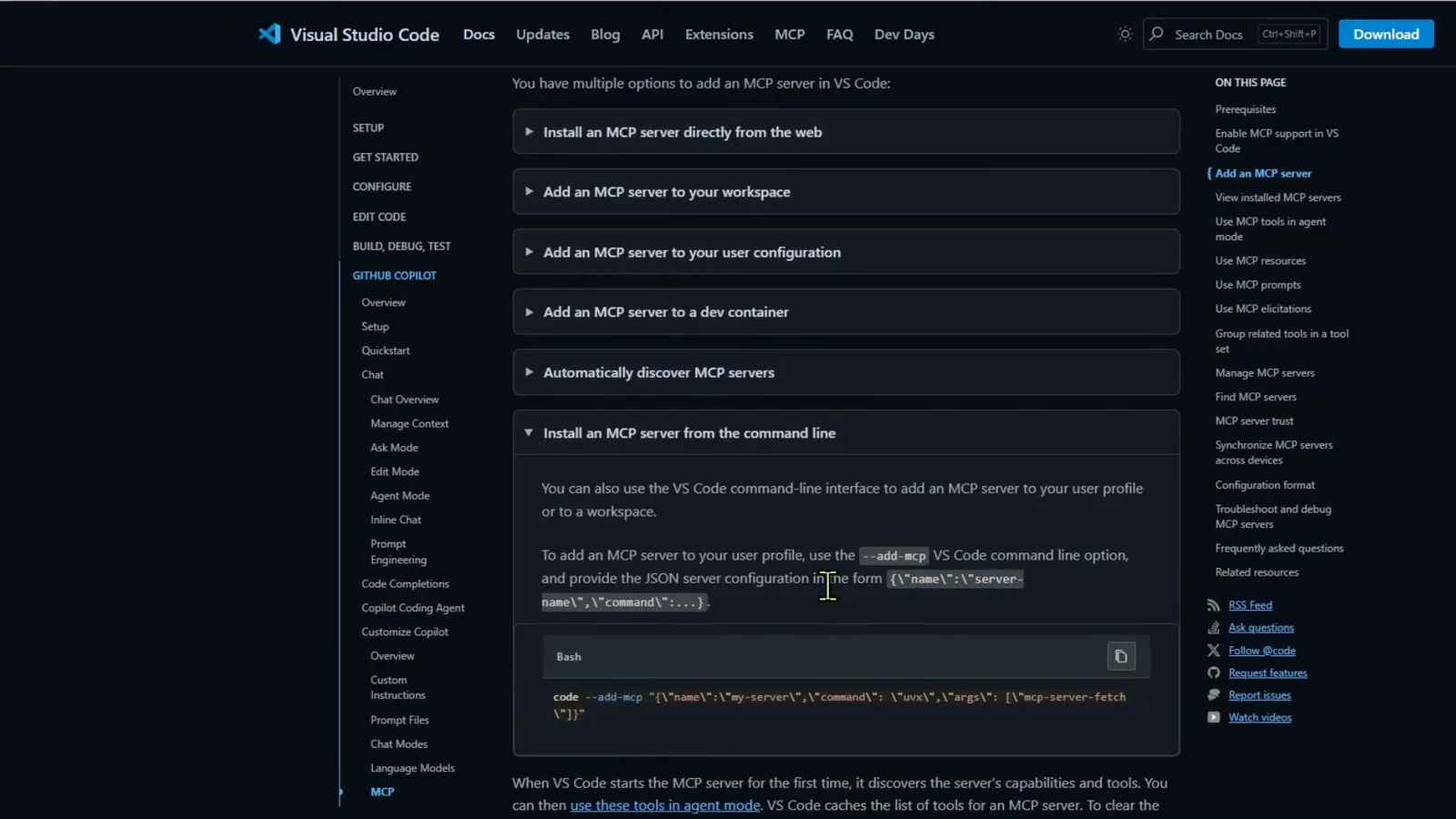1456x819 pixels.
Task: Expand 'Install an MCP server directly from the web'
Action: pyautogui.click(x=846, y=132)
